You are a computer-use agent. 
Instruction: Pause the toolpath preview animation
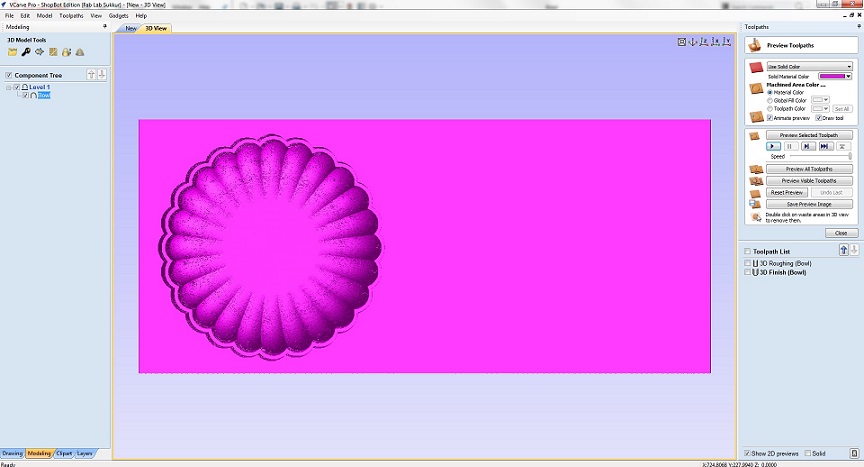pyautogui.click(x=790, y=146)
